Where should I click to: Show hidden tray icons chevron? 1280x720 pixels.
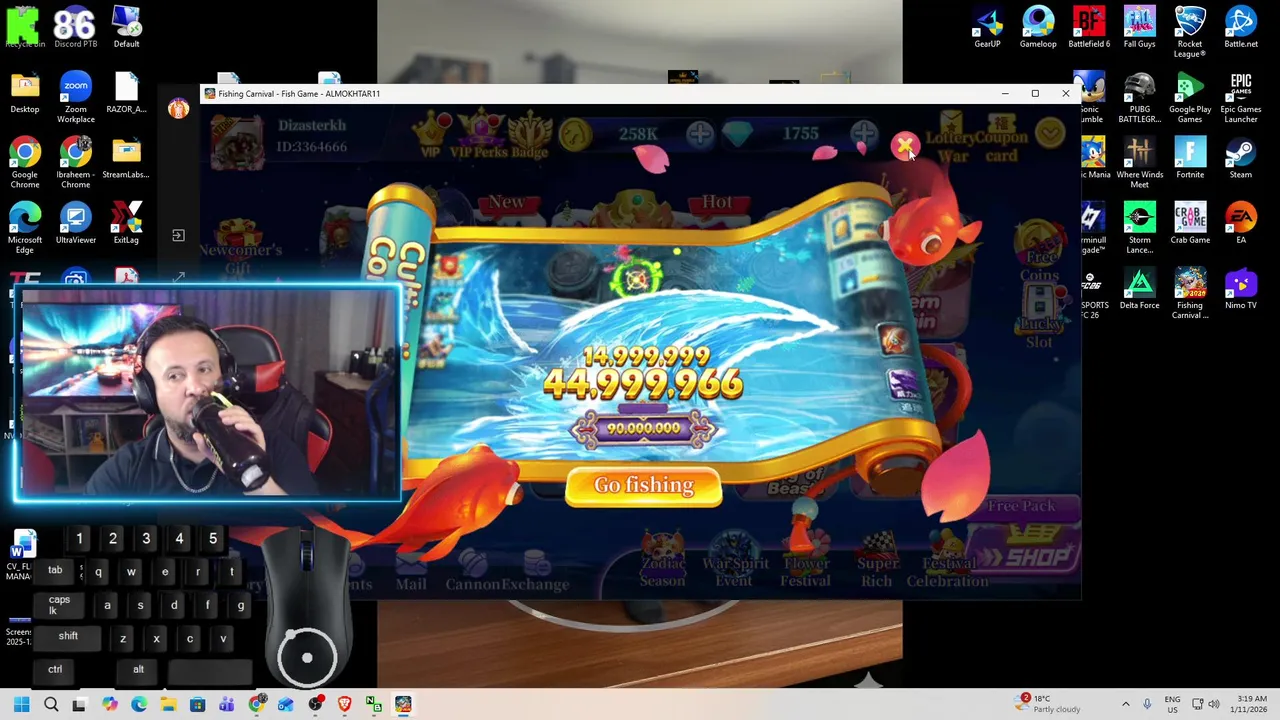[x=1125, y=704]
